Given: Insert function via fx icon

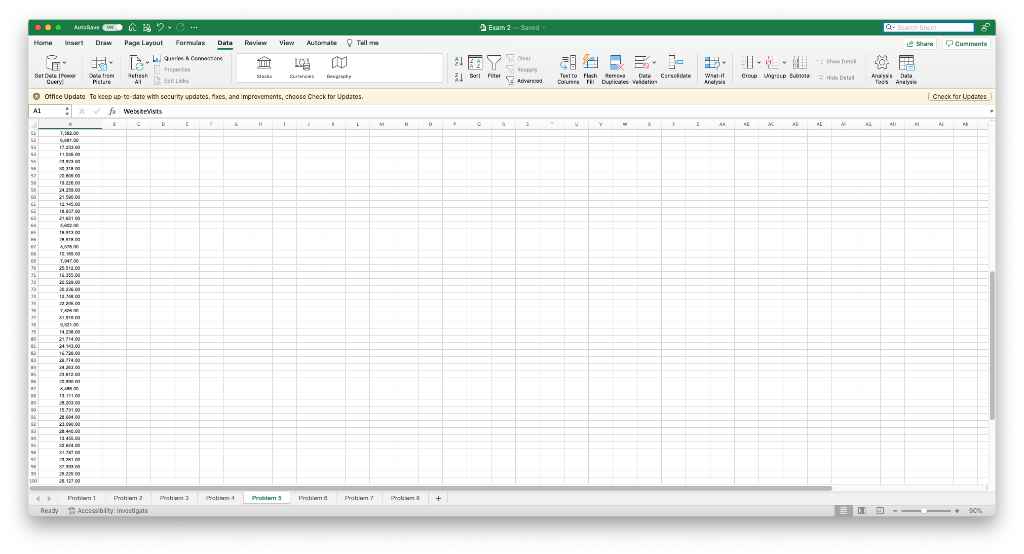Looking at the screenshot, I should [x=112, y=111].
